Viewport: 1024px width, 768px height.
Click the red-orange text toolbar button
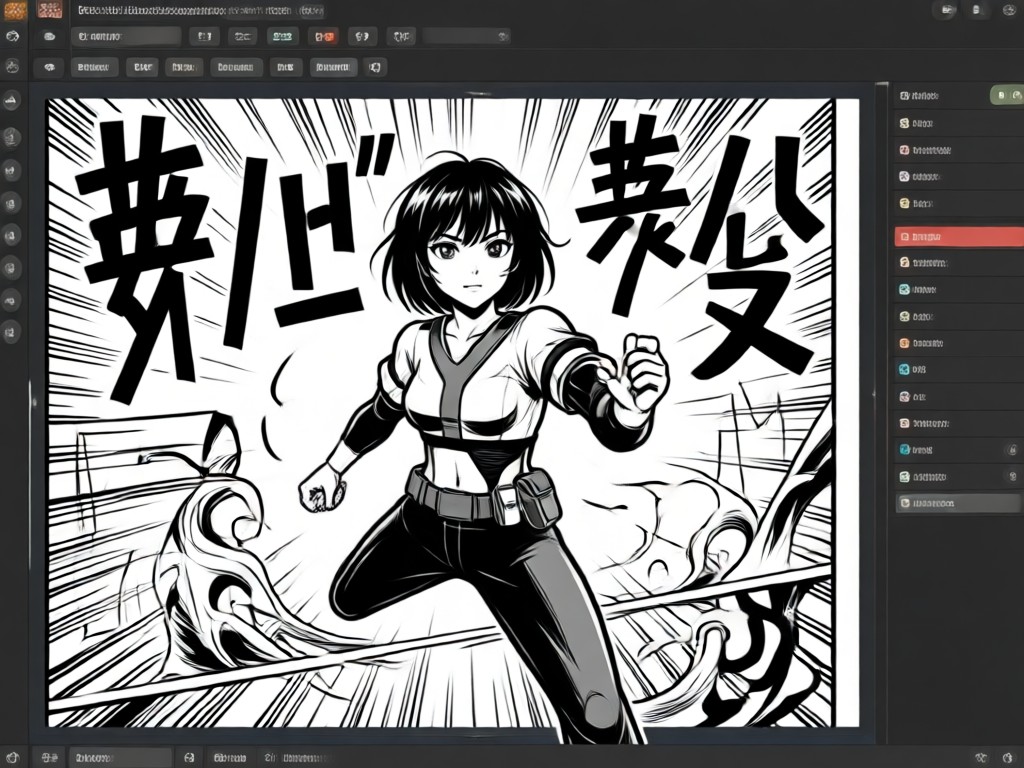324,37
